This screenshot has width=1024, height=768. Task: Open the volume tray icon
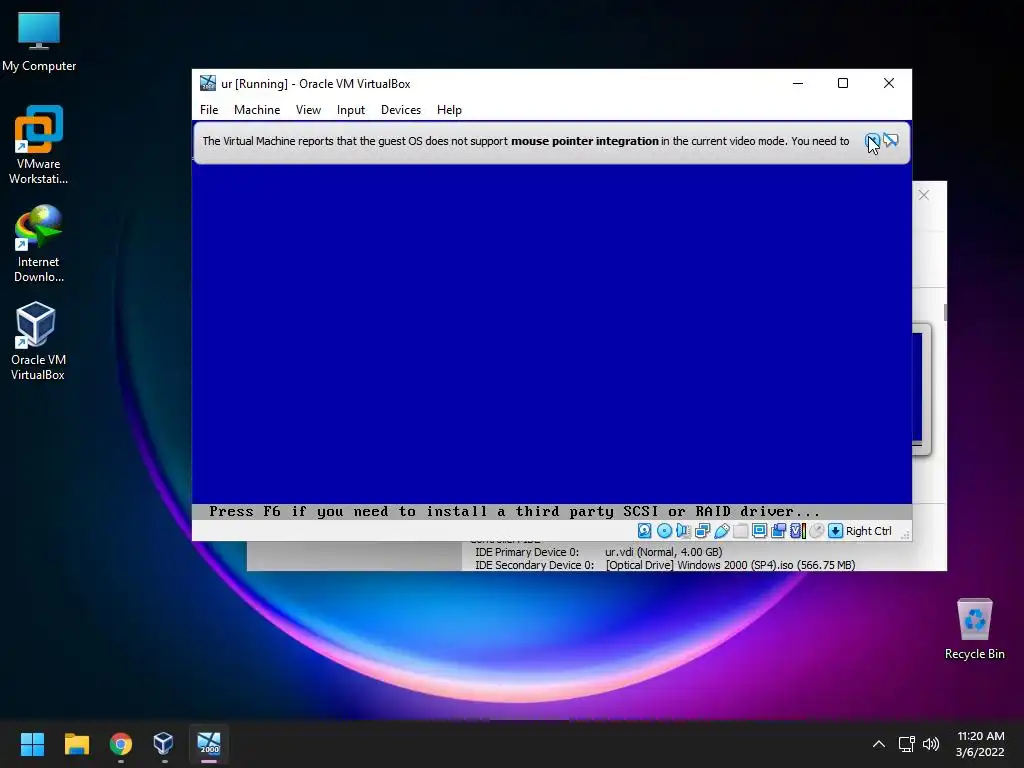pyautogui.click(x=931, y=744)
